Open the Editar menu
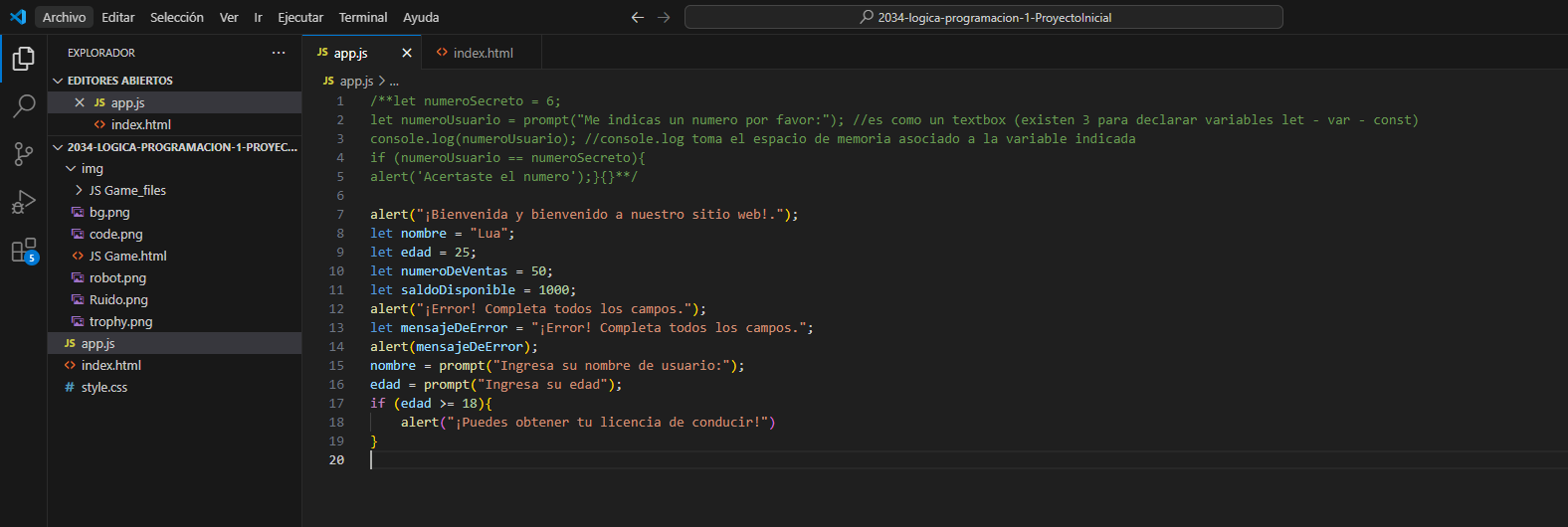The image size is (1568, 527). point(117,17)
